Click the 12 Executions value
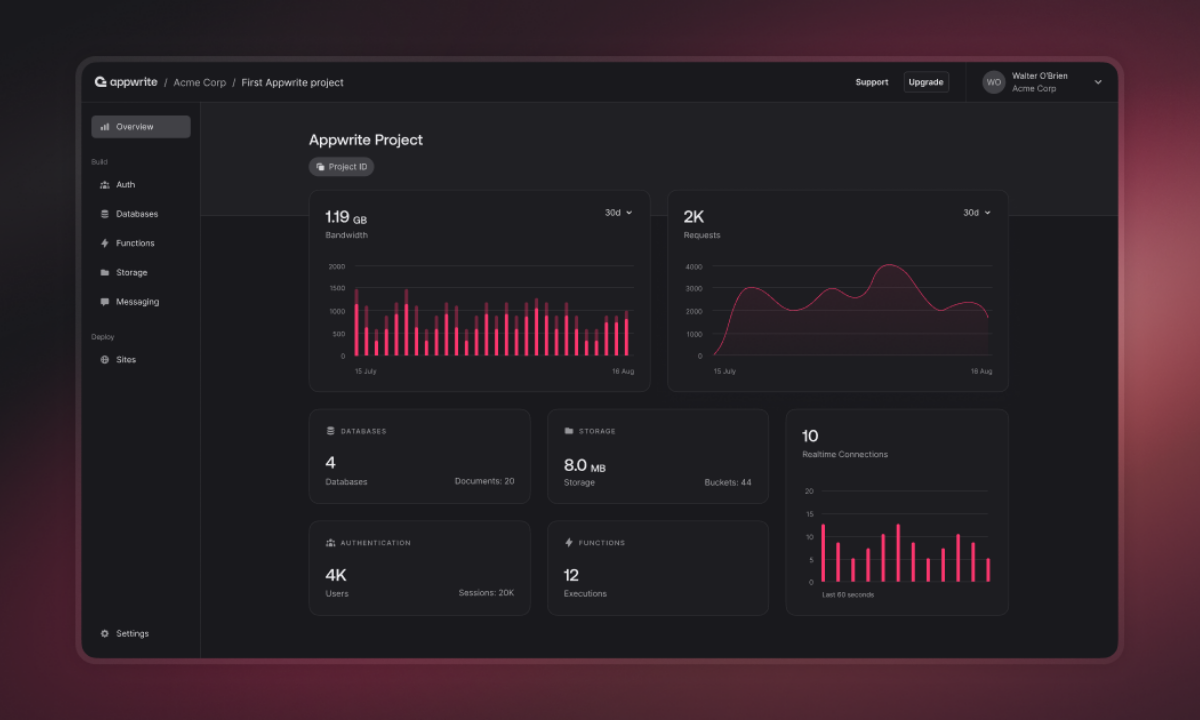1200x720 pixels. (x=571, y=575)
